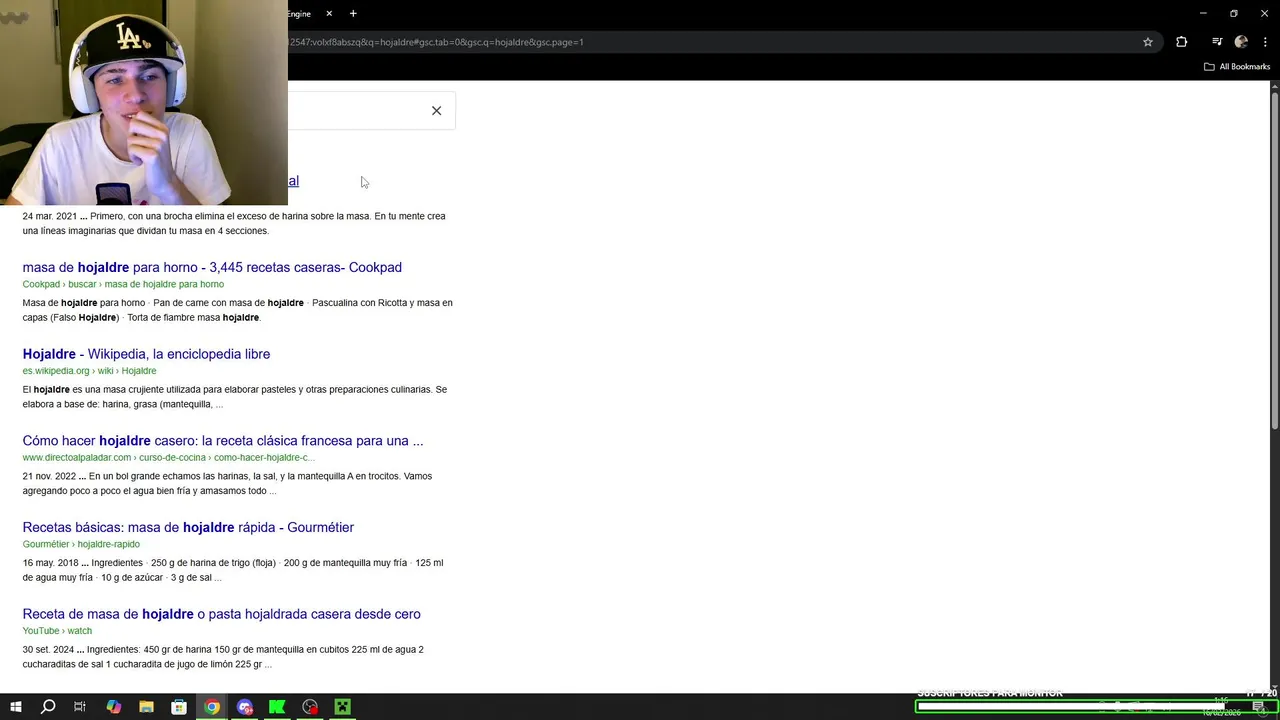The height and width of the screenshot is (720, 1280).
Task: Click the address bar URL
Action: click(x=436, y=42)
